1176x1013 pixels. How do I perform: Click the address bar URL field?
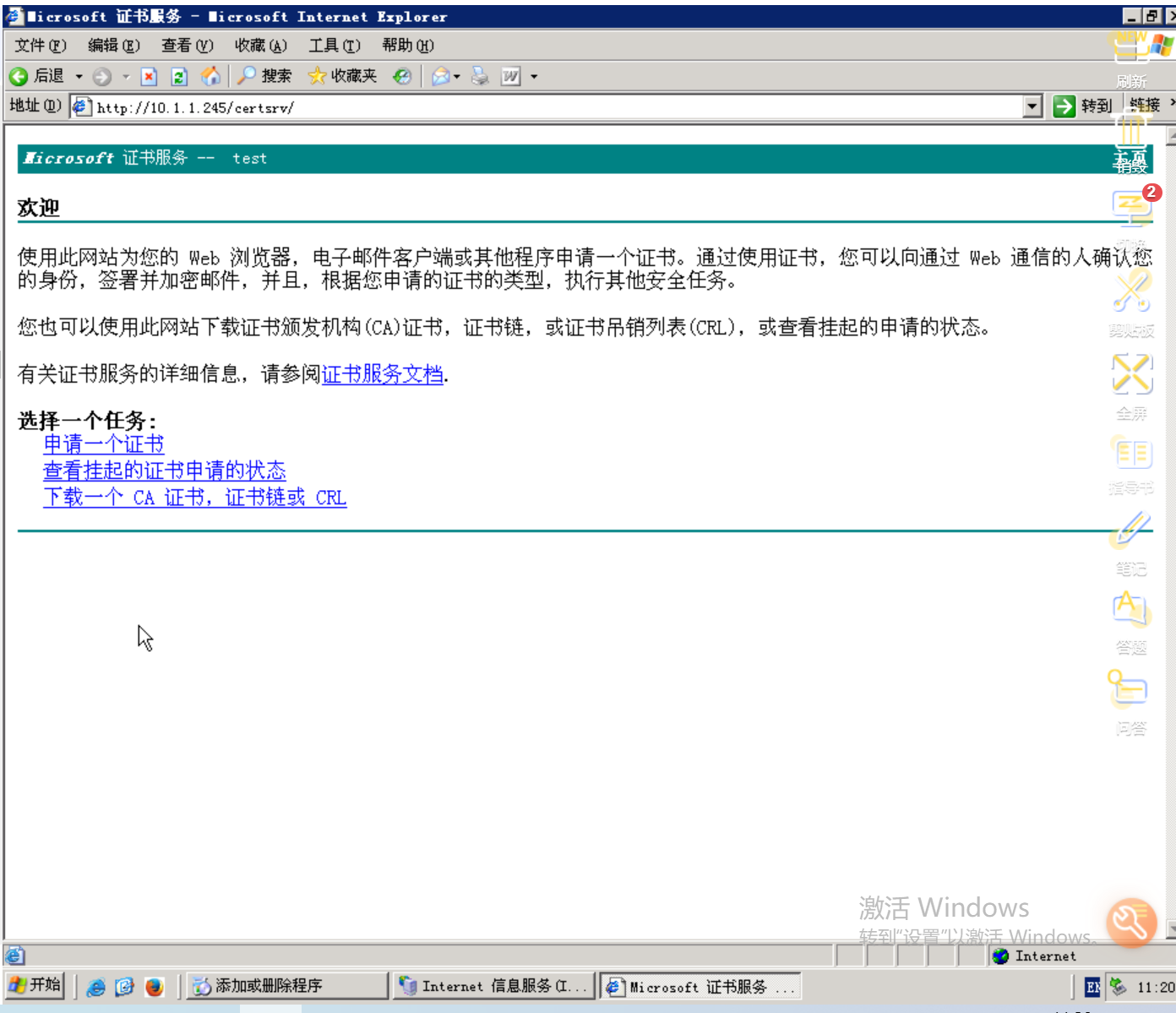[x=558, y=107]
